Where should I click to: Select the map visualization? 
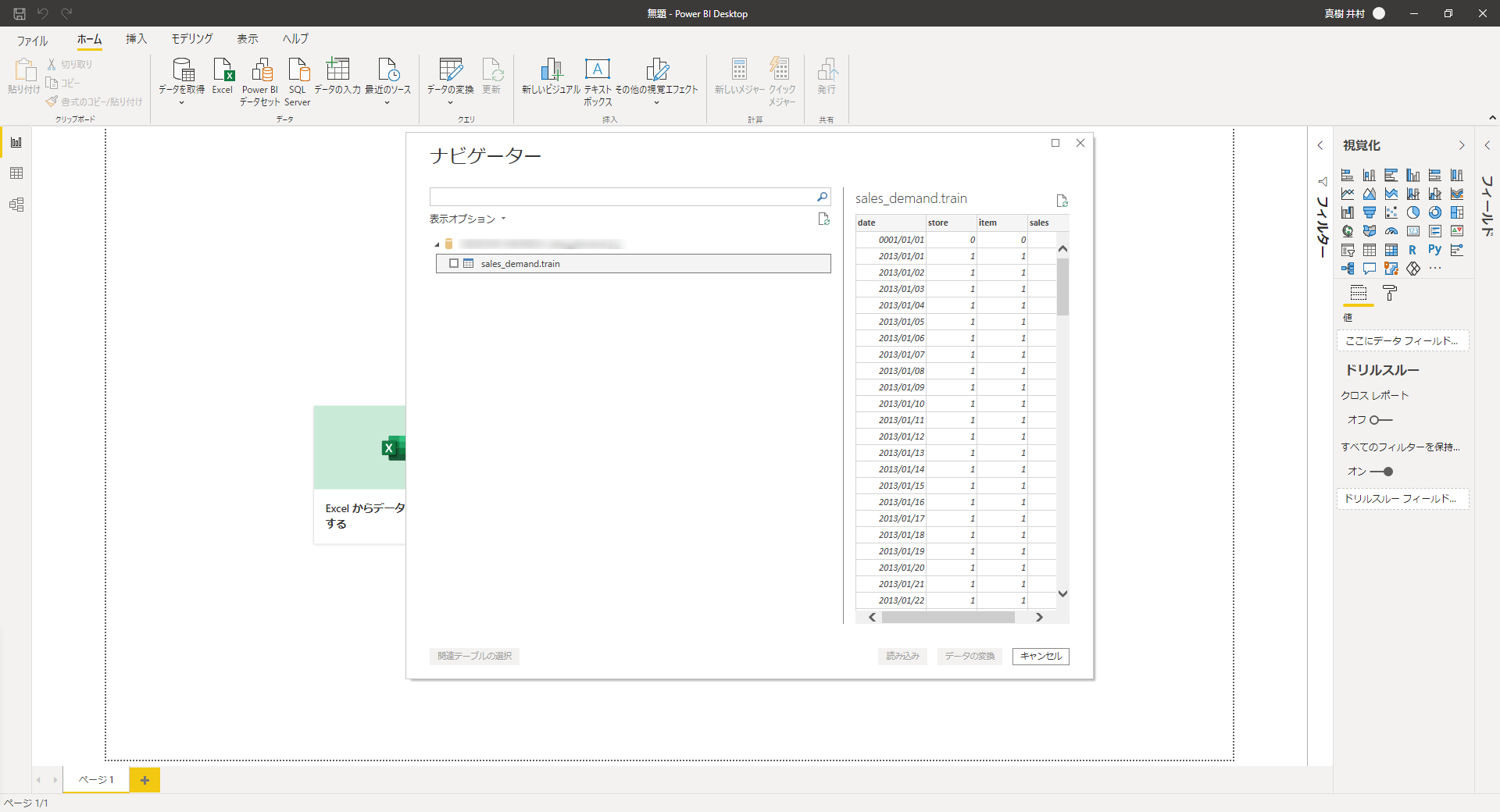pyautogui.click(x=1347, y=230)
